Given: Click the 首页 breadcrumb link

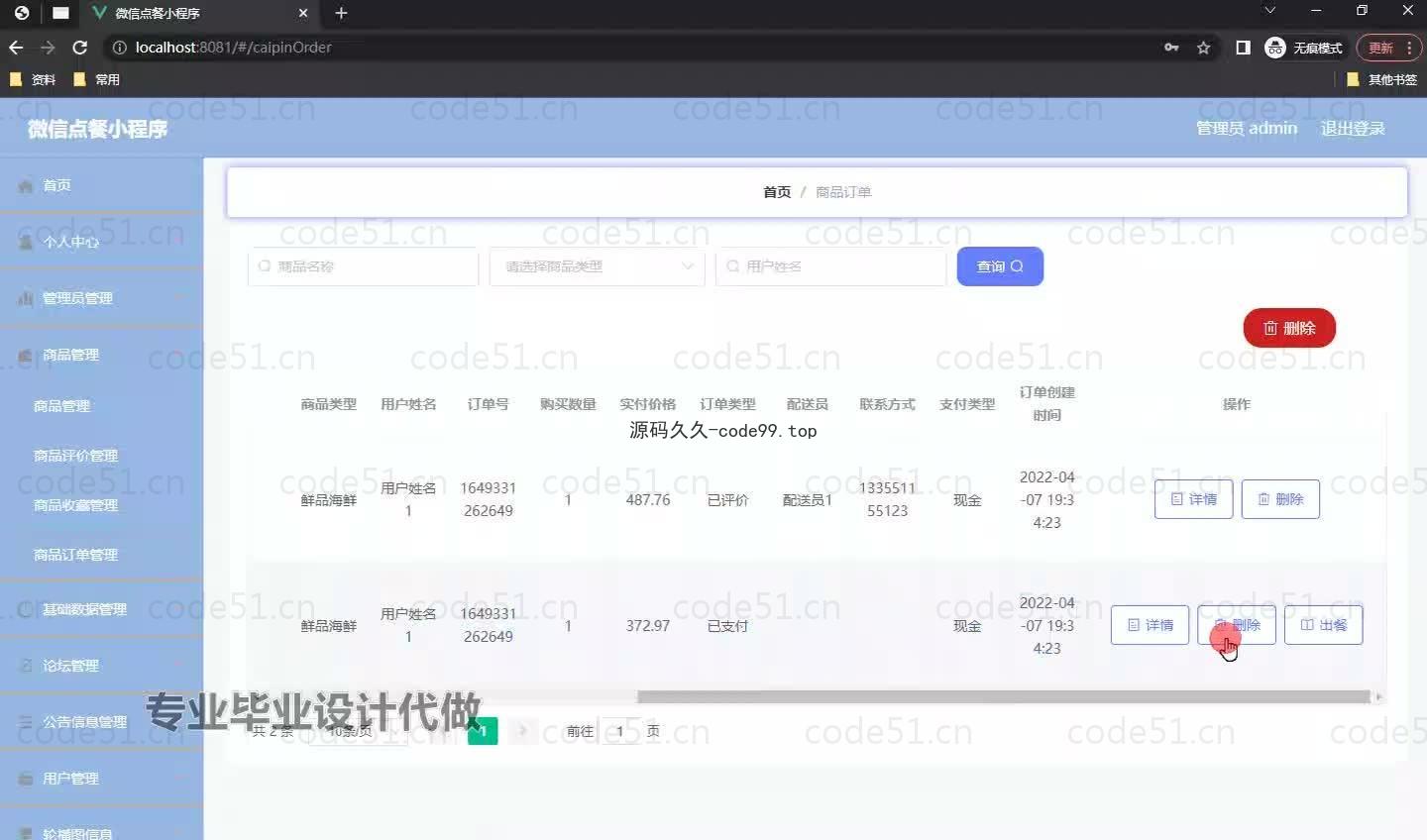Looking at the screenshot, I should click(x=777, y=192).
